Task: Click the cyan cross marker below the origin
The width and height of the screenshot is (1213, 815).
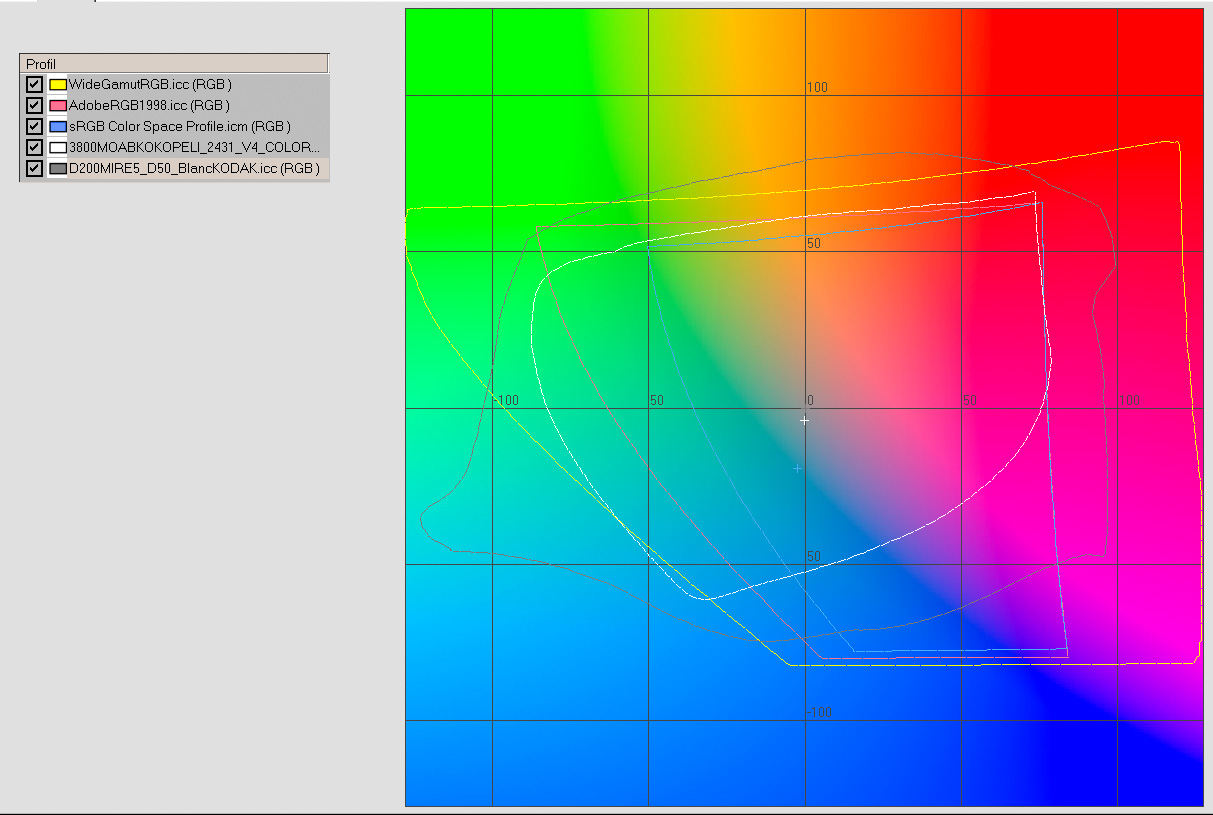Action: (x=797, y=467)
